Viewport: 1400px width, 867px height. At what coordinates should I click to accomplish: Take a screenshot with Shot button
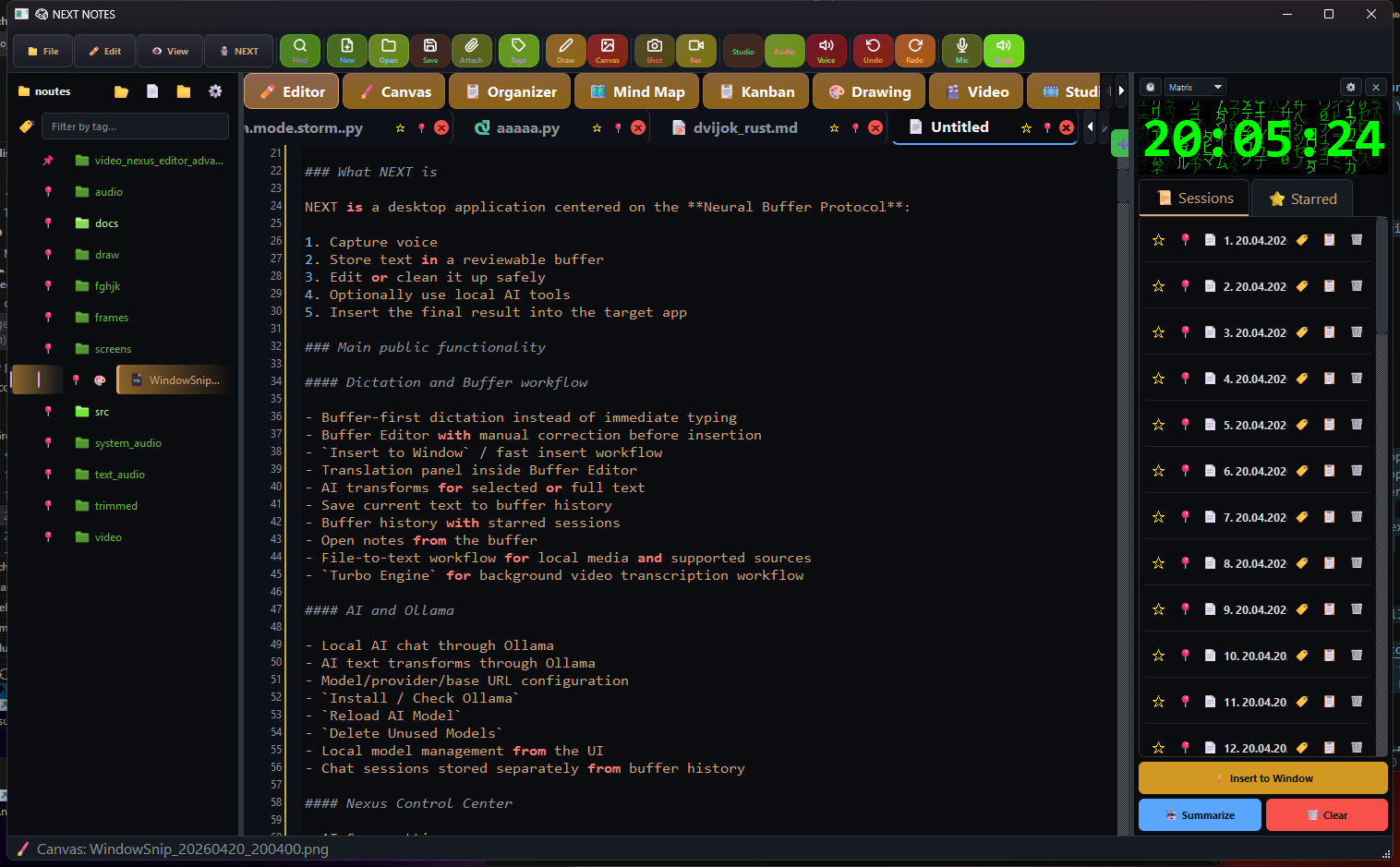point(655,50)
